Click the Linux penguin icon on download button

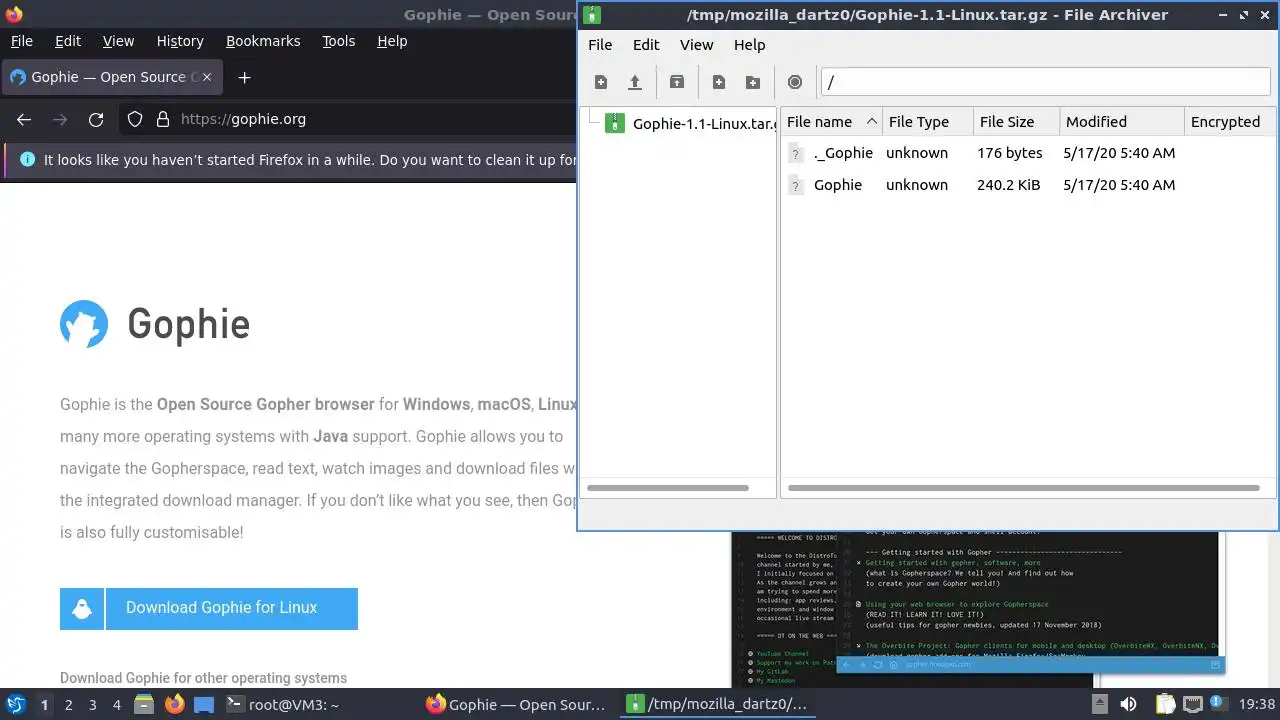coord(82,608)
